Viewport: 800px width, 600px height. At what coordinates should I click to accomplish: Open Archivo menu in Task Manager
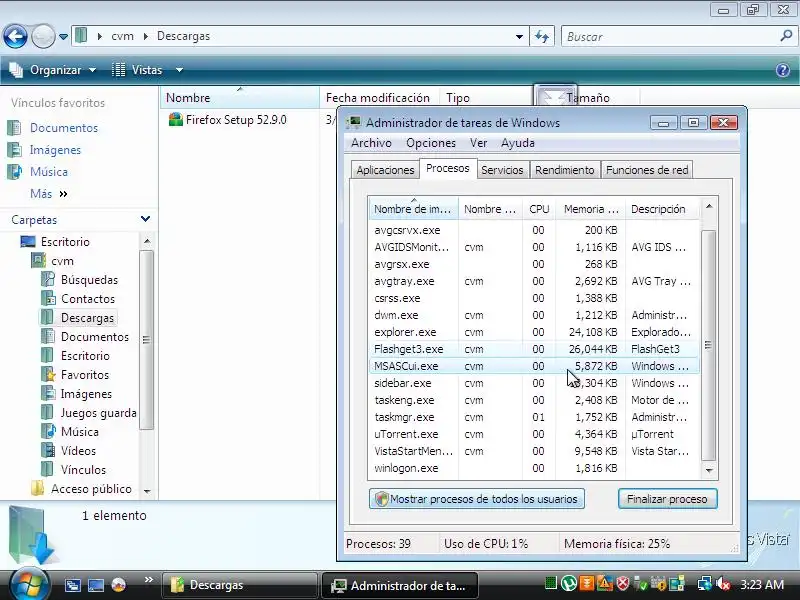[x=371, y=143]
